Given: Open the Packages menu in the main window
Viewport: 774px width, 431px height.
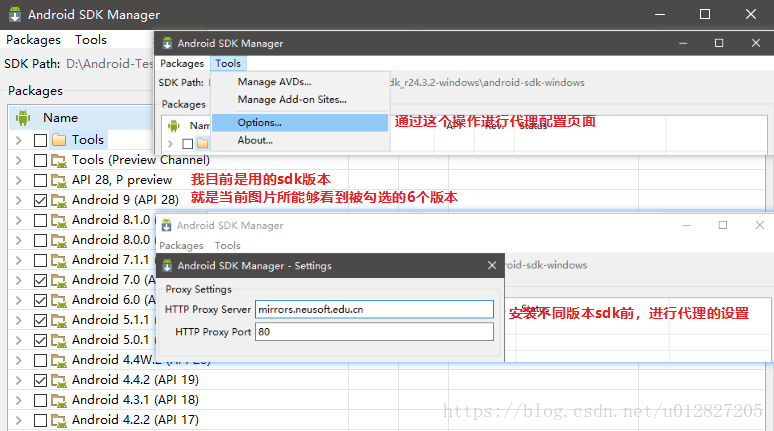Looking at the screenshot, I should pyautogui.click(x=33, y=39).
